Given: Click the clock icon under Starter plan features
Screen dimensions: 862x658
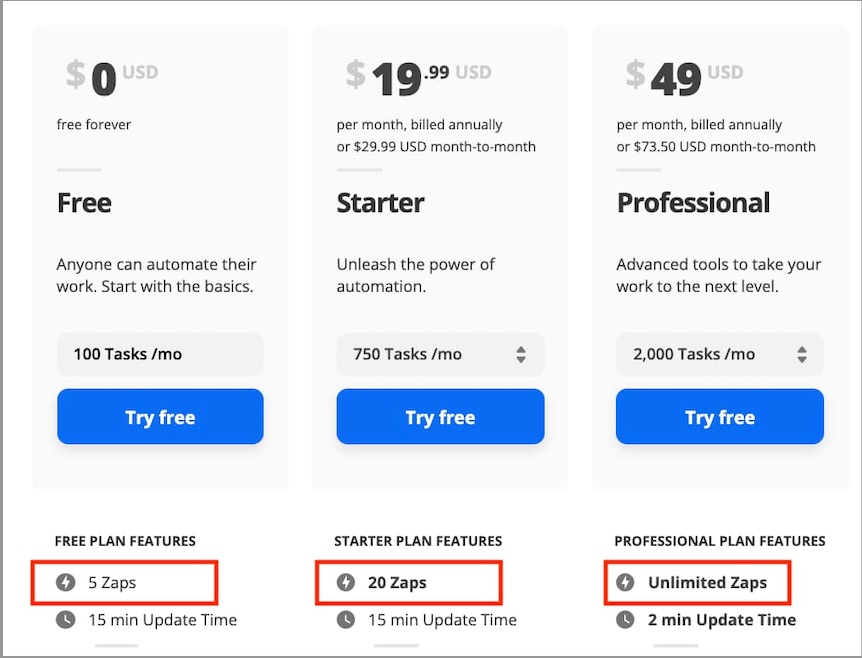Looking at the screenshot, I should [x=345, y=620].
